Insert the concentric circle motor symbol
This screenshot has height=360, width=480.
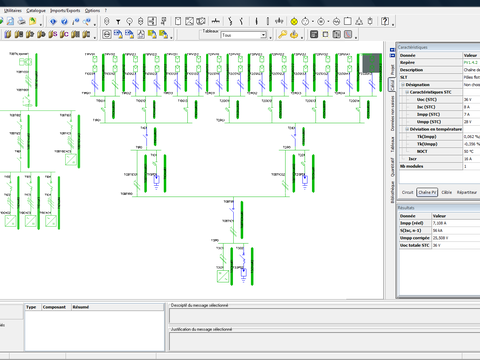coord(321,22)
